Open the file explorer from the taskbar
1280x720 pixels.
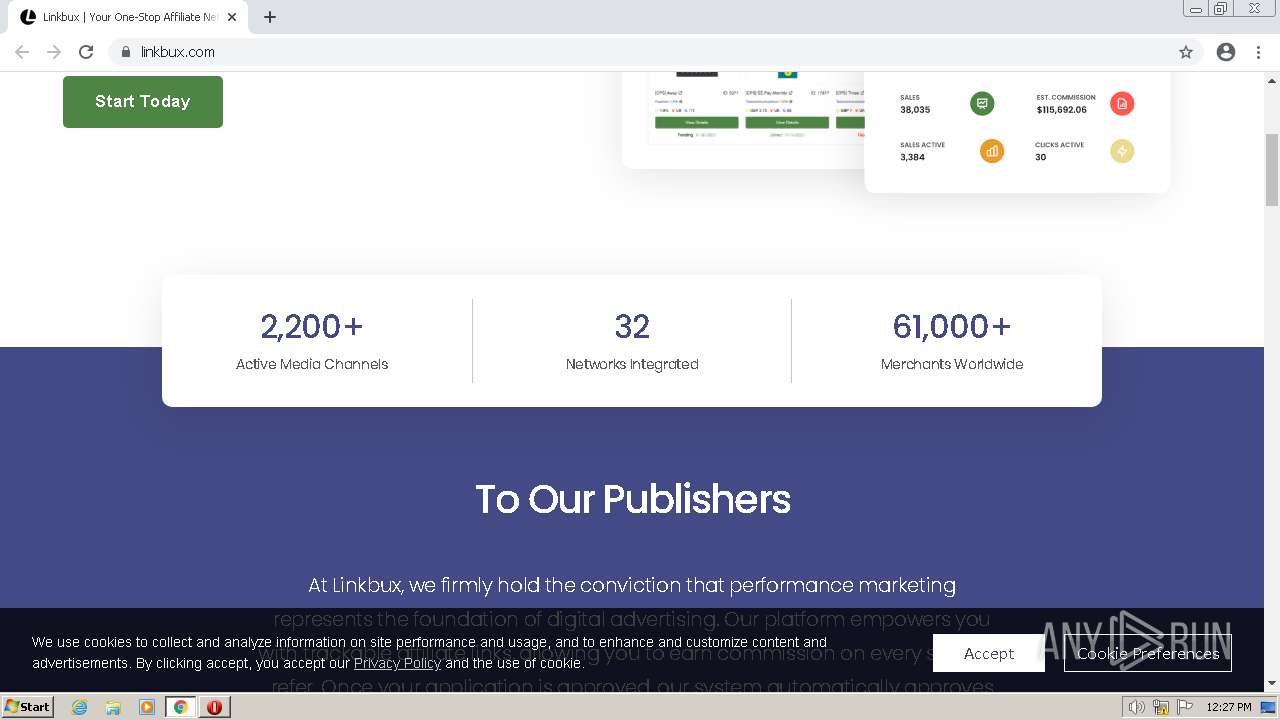(x=113, y=707)
